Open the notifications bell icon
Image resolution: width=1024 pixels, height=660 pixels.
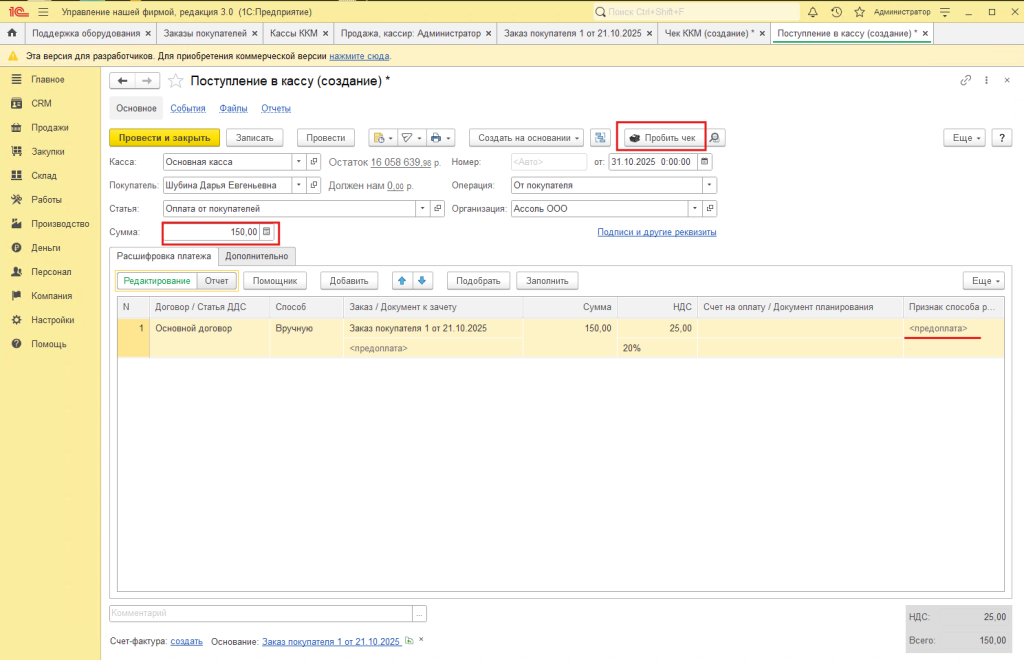(813, 12)
